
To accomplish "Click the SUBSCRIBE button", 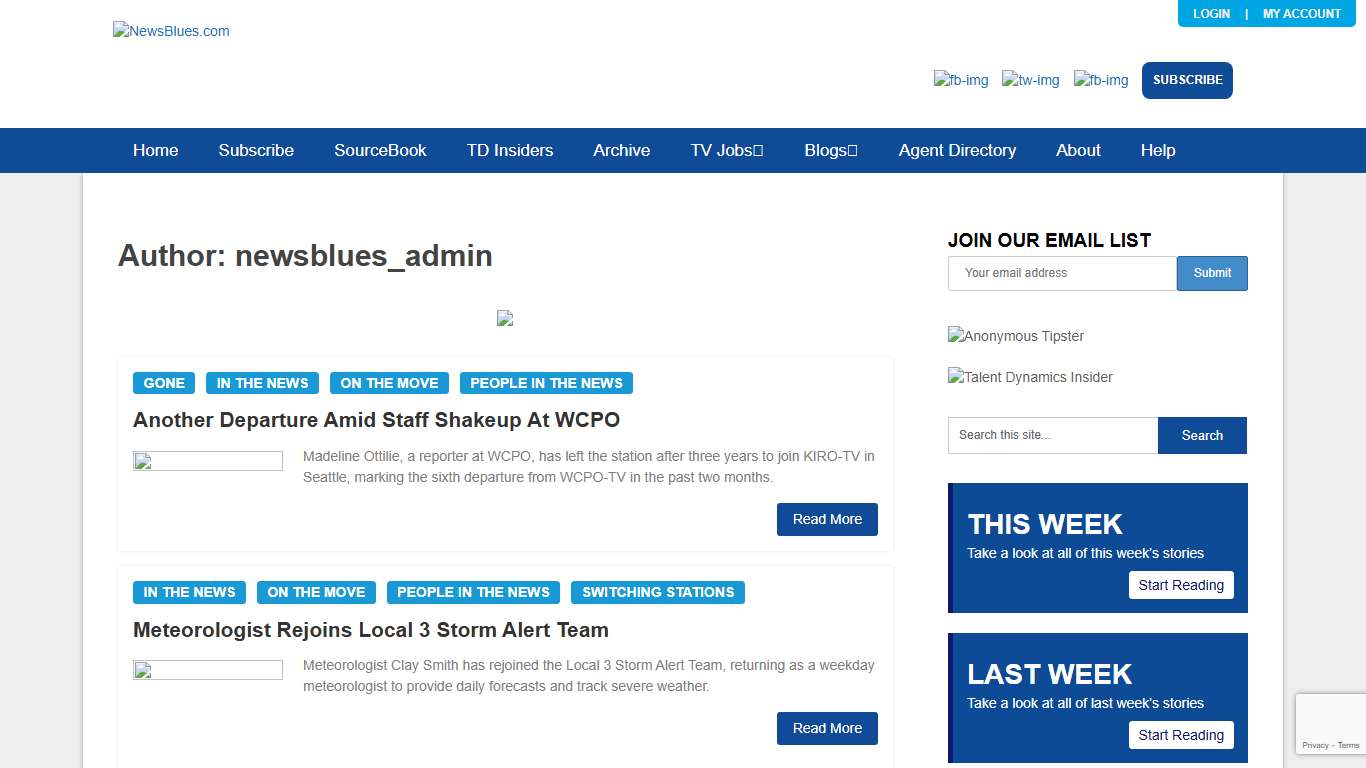I will coord(1187,80).
